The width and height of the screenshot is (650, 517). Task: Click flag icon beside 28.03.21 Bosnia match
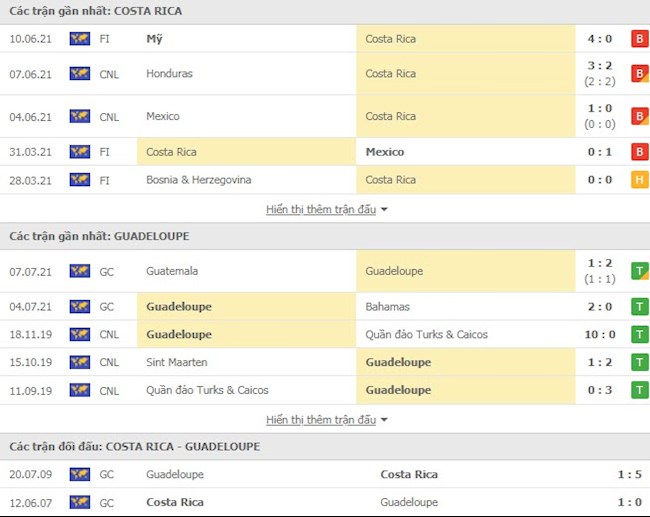(79, 180)
